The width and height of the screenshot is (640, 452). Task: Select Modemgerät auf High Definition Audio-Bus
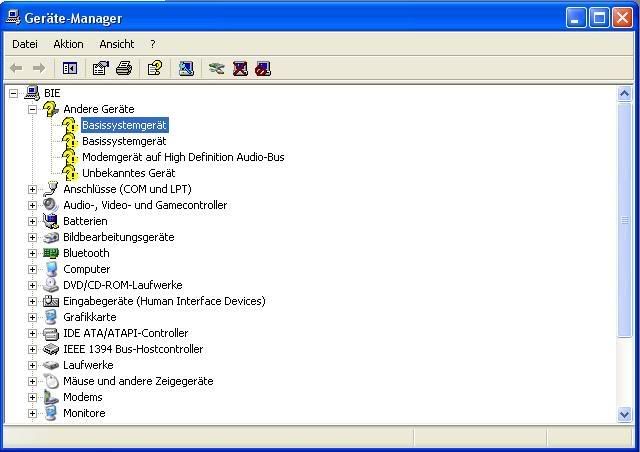click(183, 157)
